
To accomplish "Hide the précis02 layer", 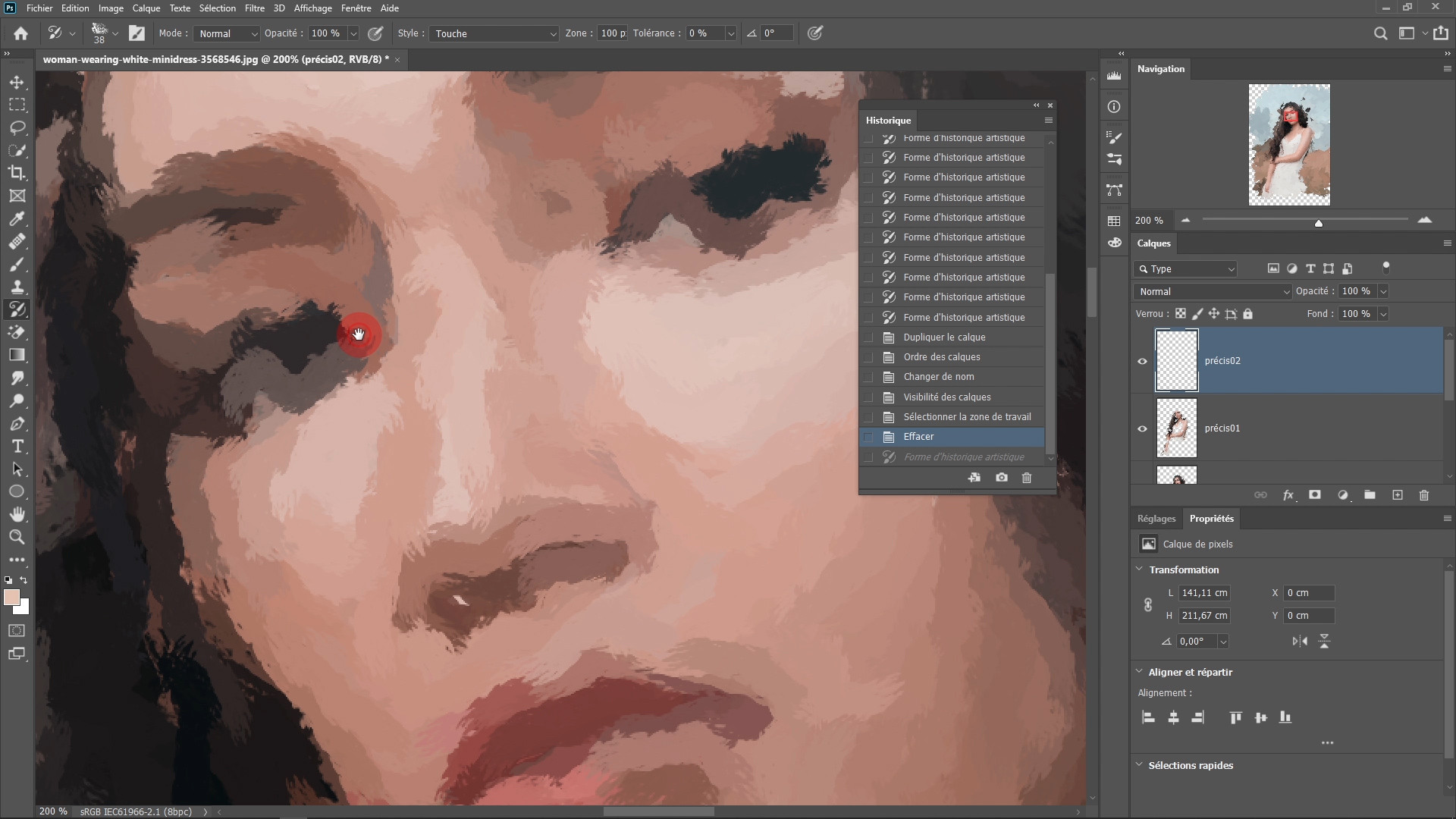I will 1142,361.
